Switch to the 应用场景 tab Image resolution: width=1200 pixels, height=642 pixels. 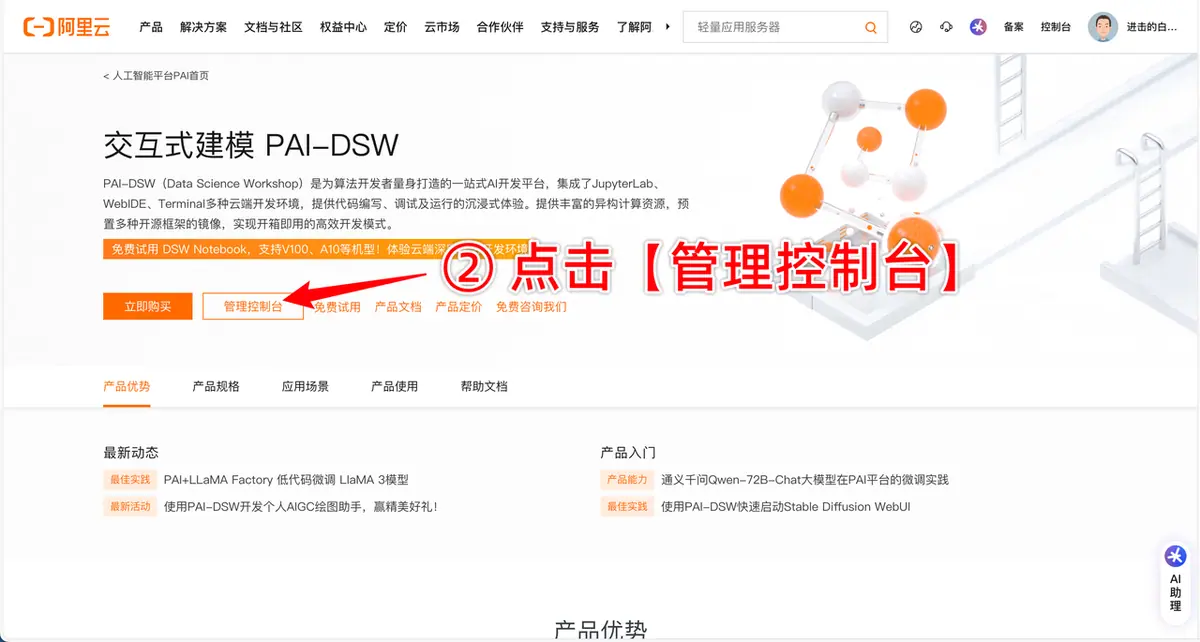pos(305,386)
